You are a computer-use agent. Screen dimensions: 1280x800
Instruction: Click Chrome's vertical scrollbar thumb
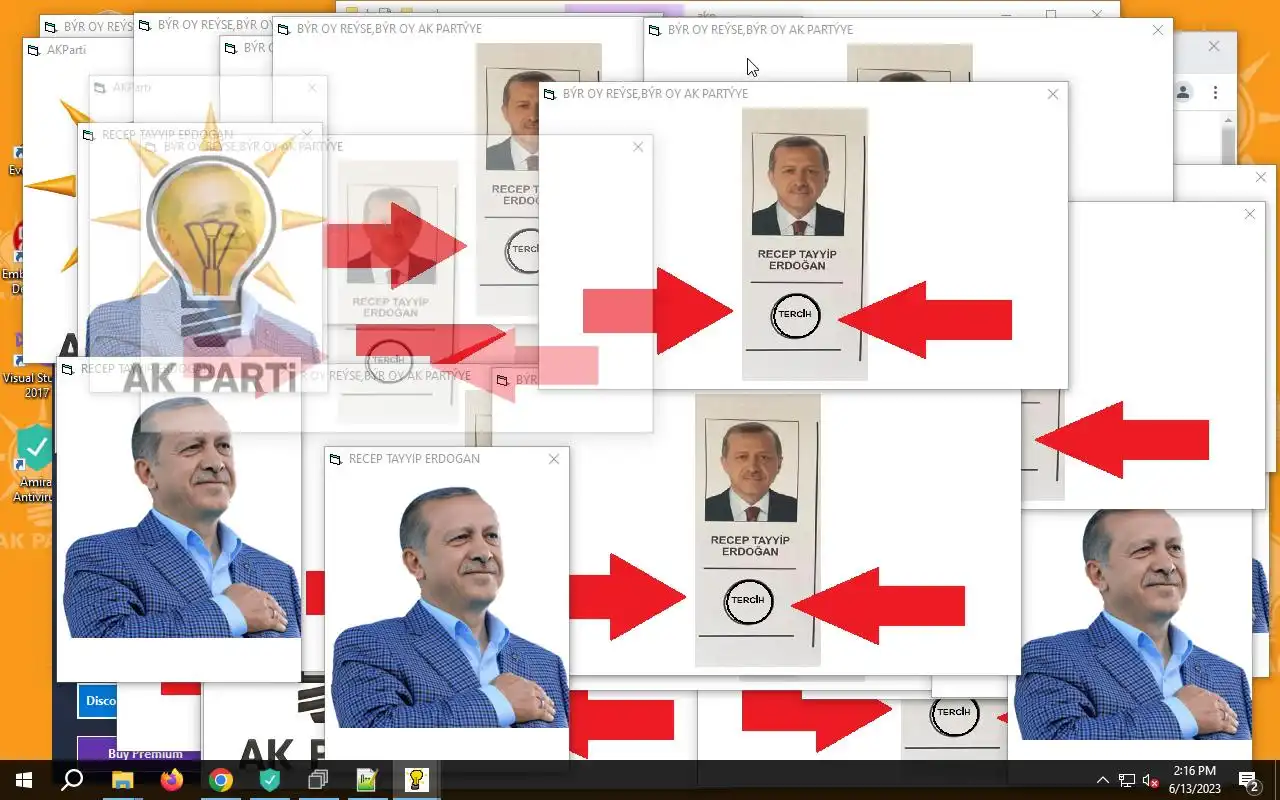(x=1230, y=145)
